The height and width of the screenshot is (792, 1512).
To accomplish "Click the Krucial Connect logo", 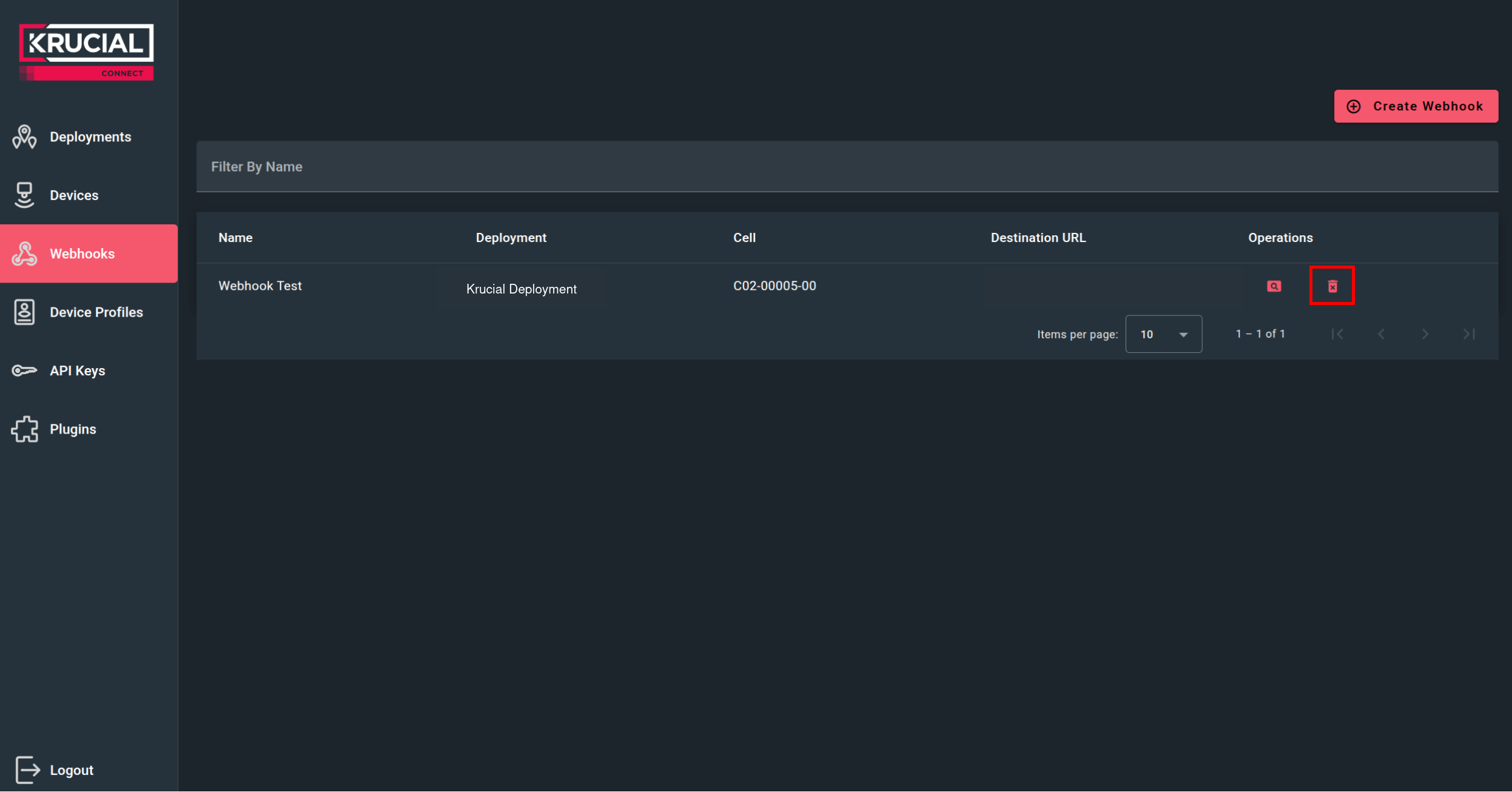I will point(86,51).
